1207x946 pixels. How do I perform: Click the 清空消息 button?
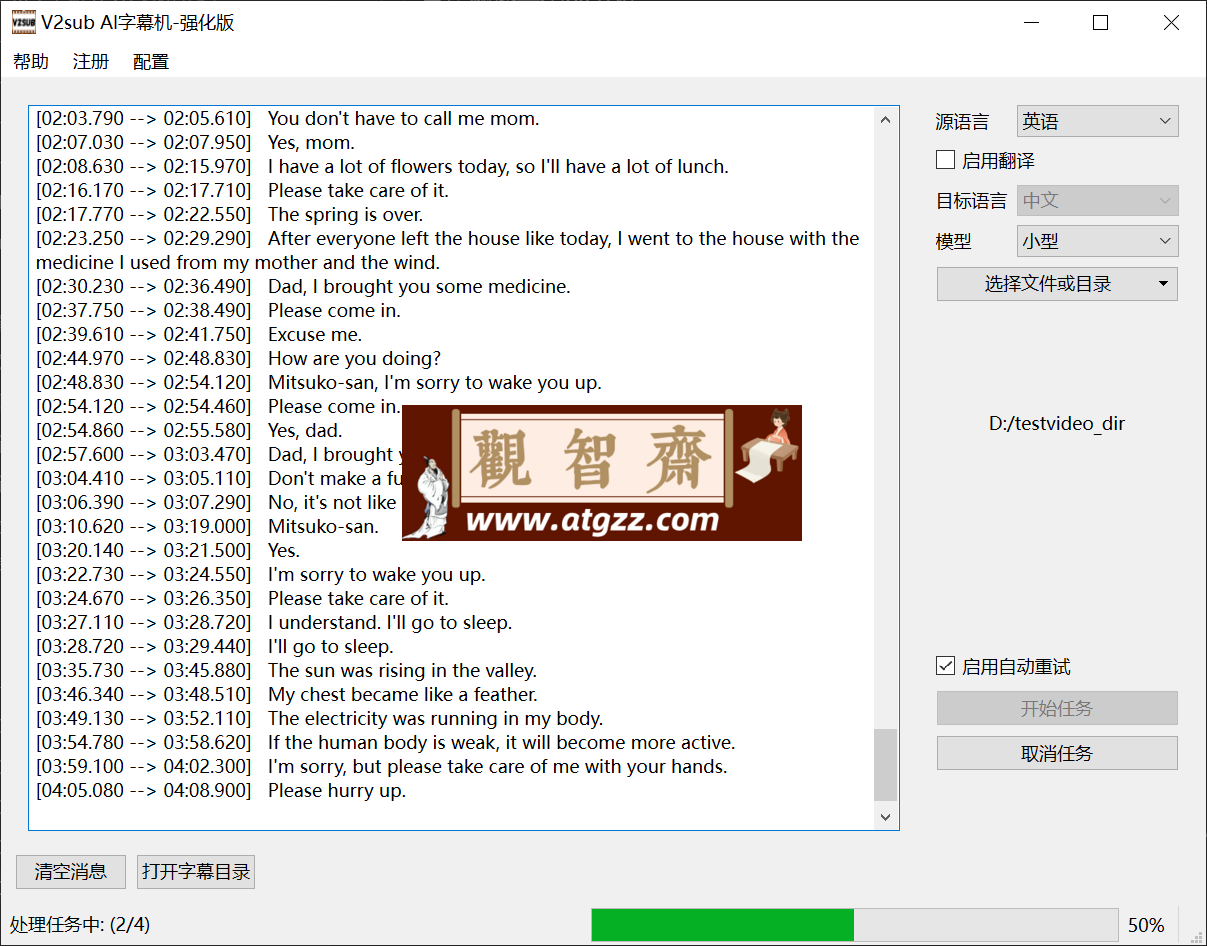coord(70,872)
